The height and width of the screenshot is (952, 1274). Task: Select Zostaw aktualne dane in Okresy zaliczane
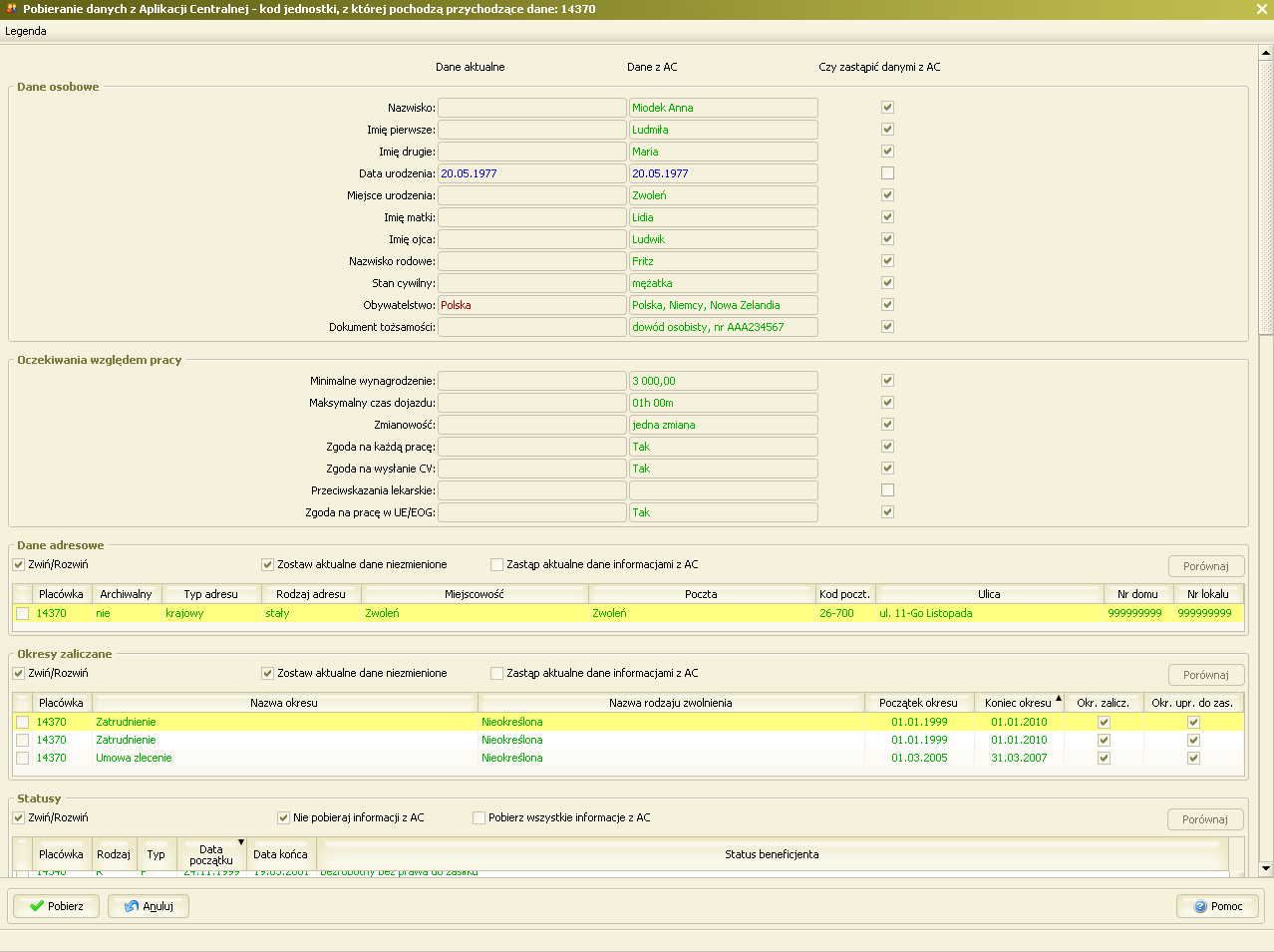point(267,673)
